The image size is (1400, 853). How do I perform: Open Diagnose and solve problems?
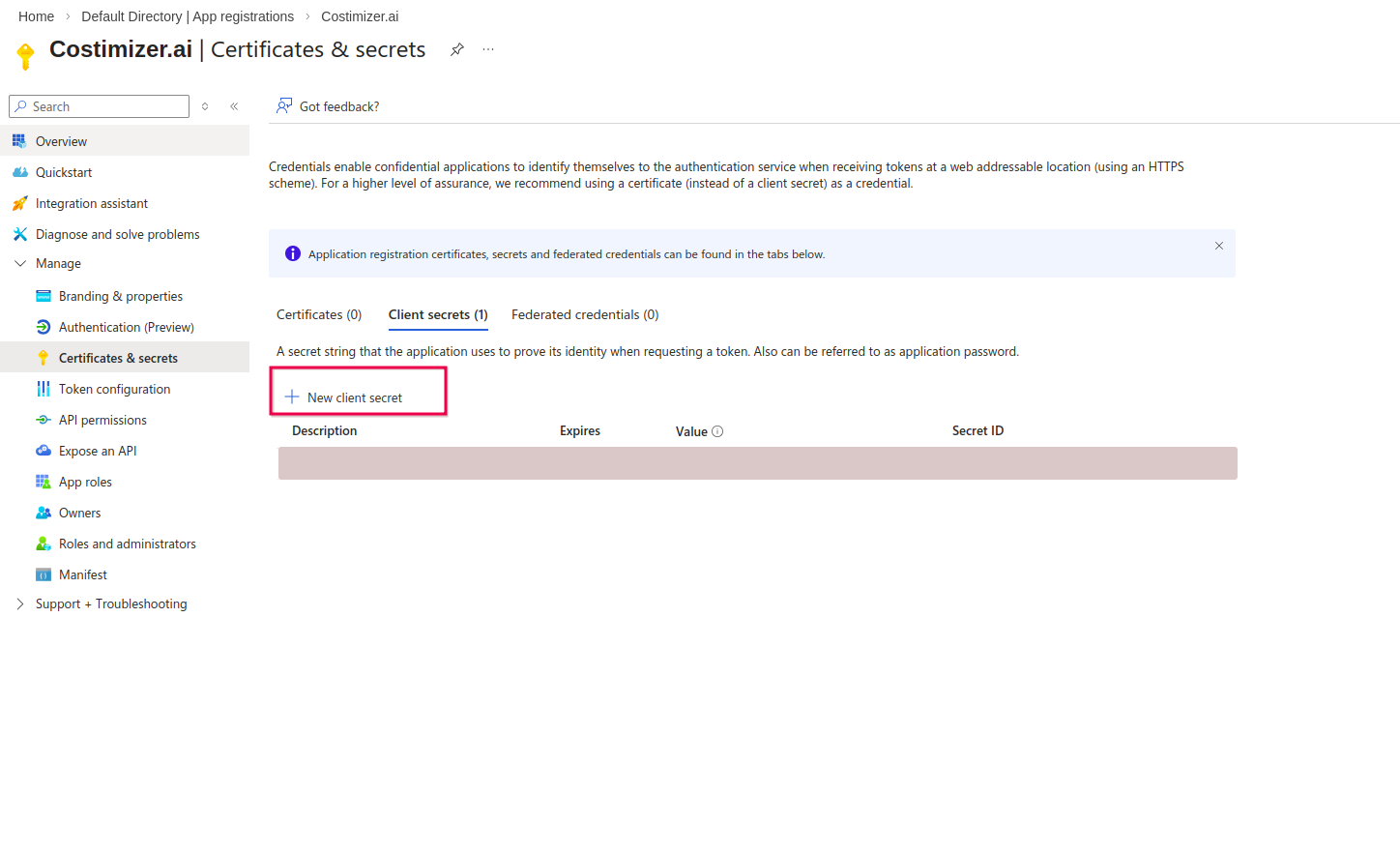point(118,234)
